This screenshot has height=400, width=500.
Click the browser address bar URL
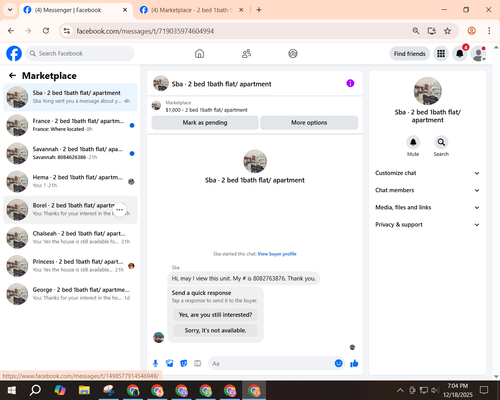pos(145,31)
